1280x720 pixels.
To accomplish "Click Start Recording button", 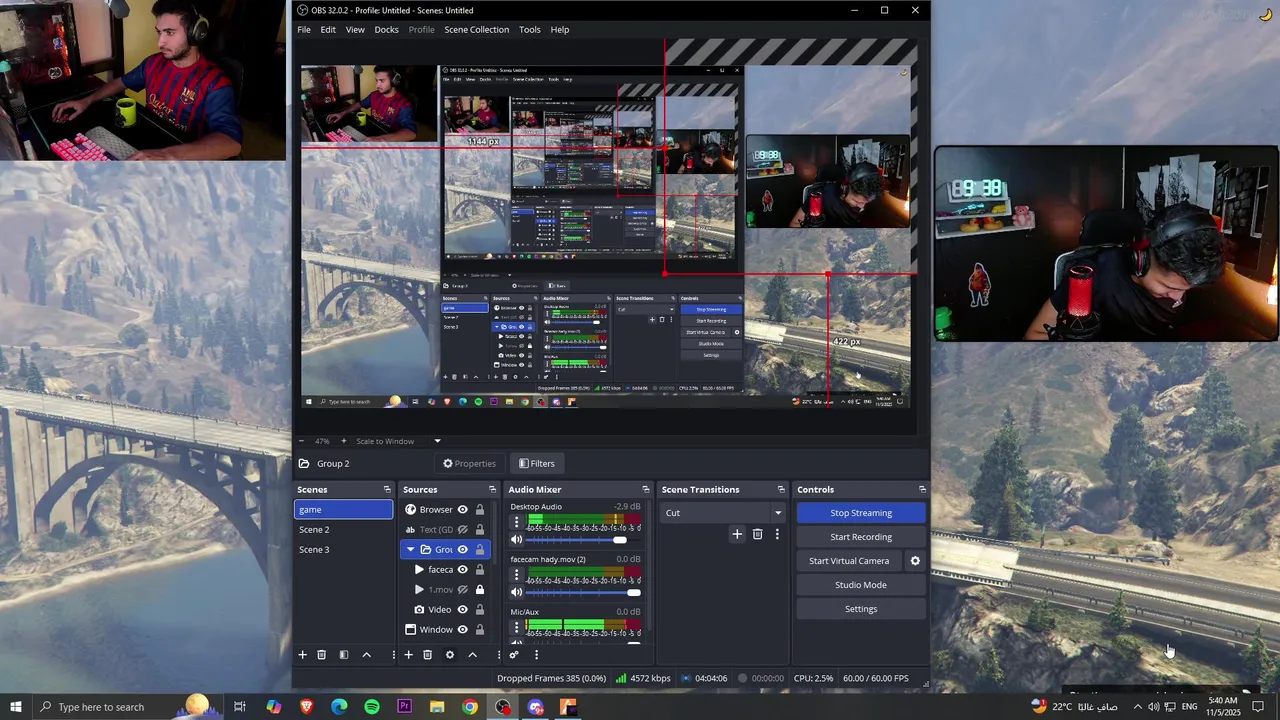I will click(861, 537).
